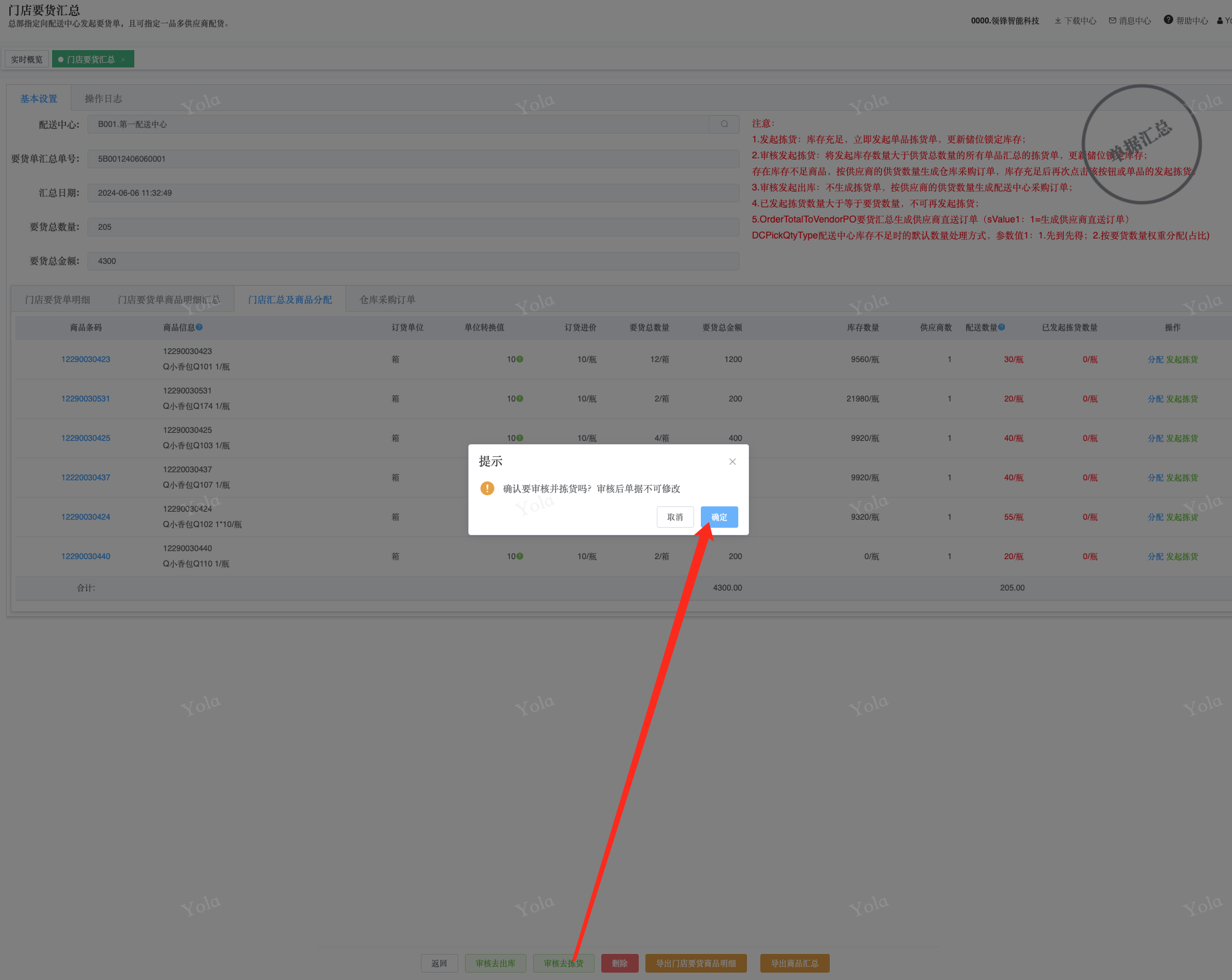Click 导出门店要货商品明细 button

click(x=696, y=963)
